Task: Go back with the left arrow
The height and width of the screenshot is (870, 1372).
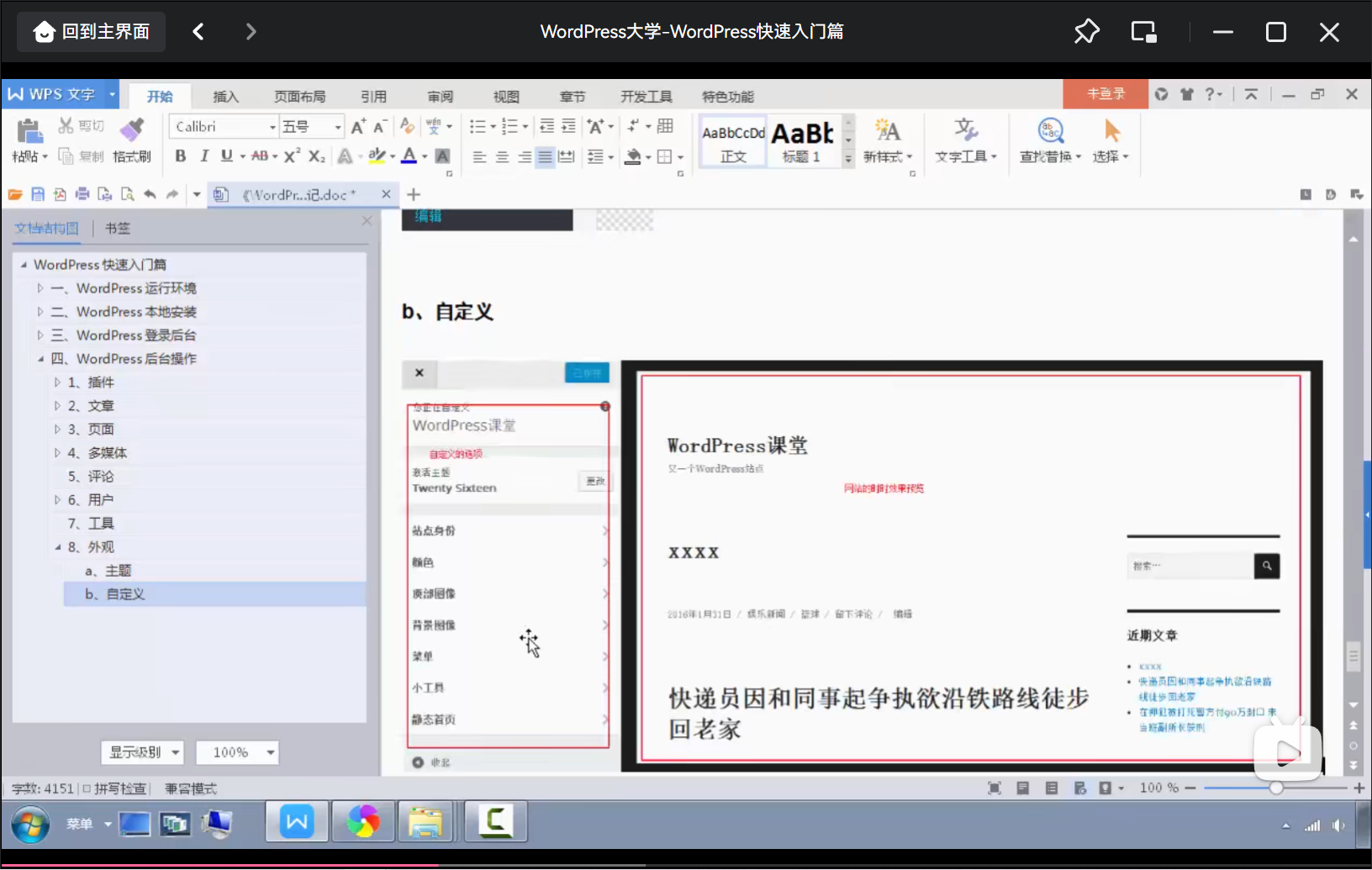Action: click(x=198, y=32)
